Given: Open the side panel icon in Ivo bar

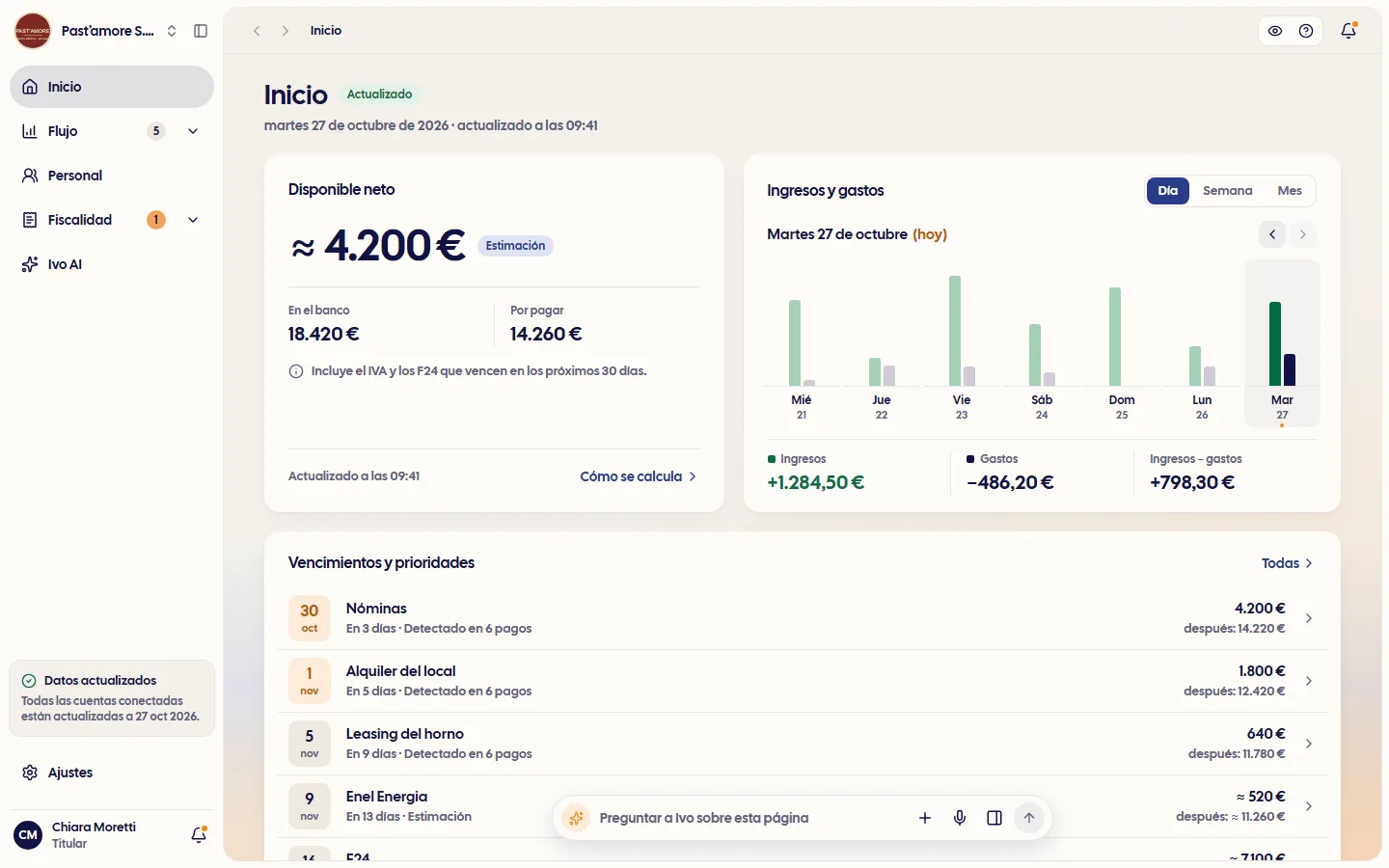Looking at the screenshot, I should click(x=994, y=818).
